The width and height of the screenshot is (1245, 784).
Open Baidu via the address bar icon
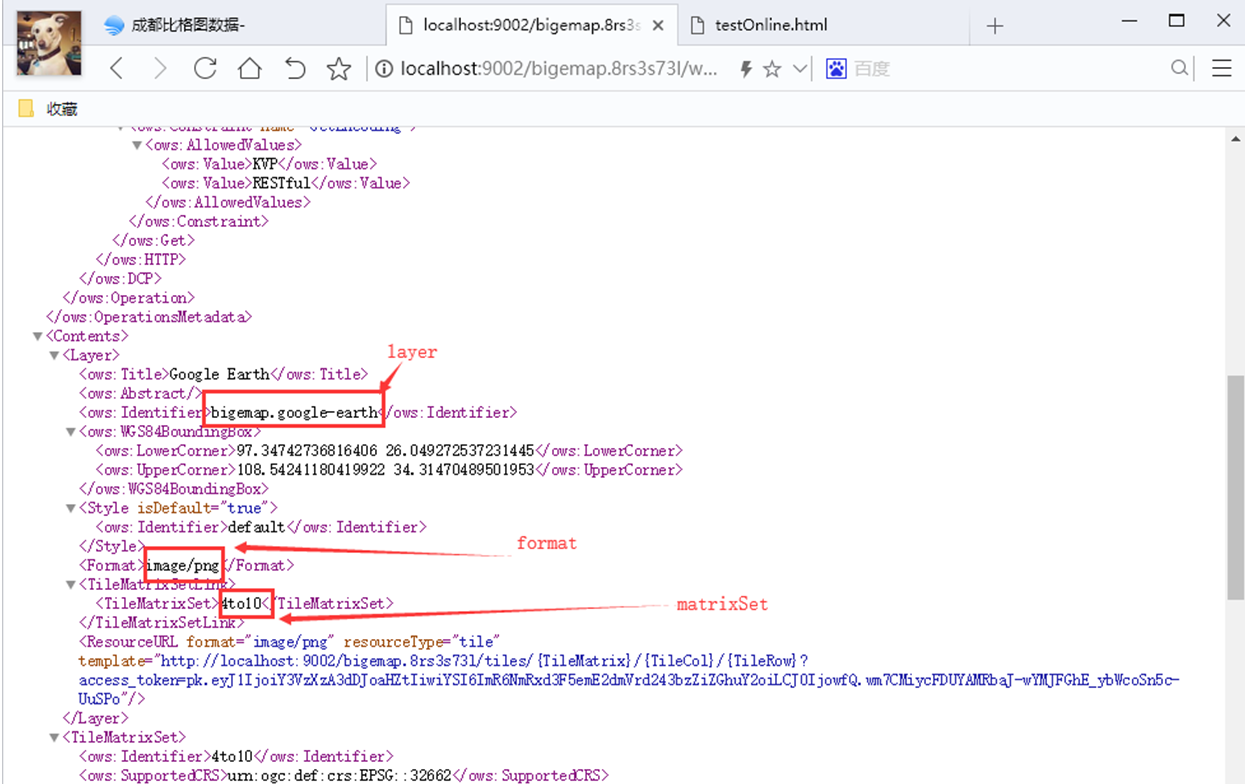836,68
